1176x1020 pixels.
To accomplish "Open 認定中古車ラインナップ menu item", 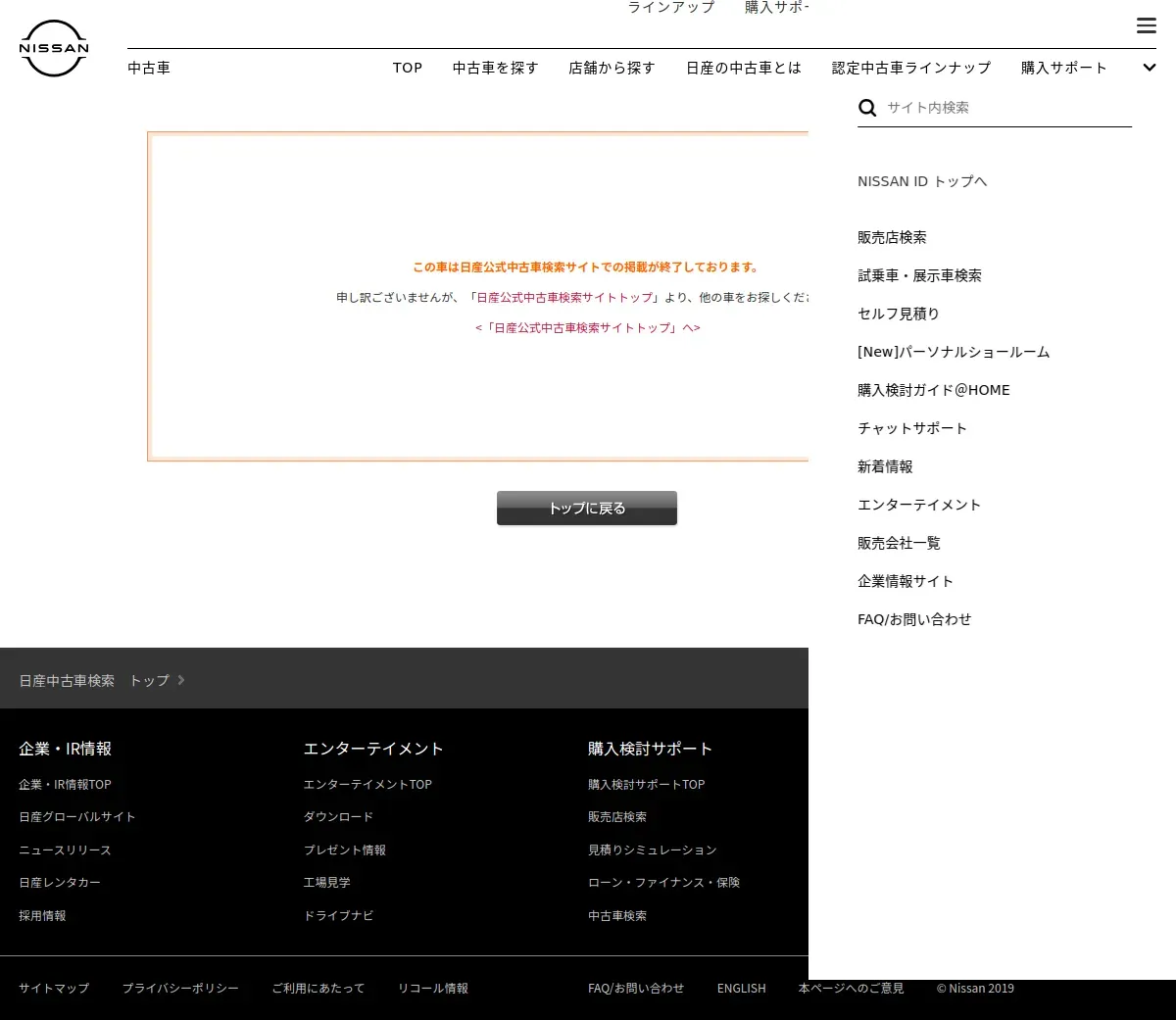I will pos(911,68).
